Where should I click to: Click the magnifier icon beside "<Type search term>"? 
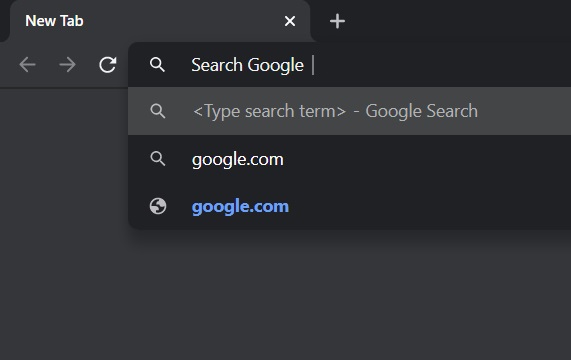pyautogui.click(x=158, y=111)
